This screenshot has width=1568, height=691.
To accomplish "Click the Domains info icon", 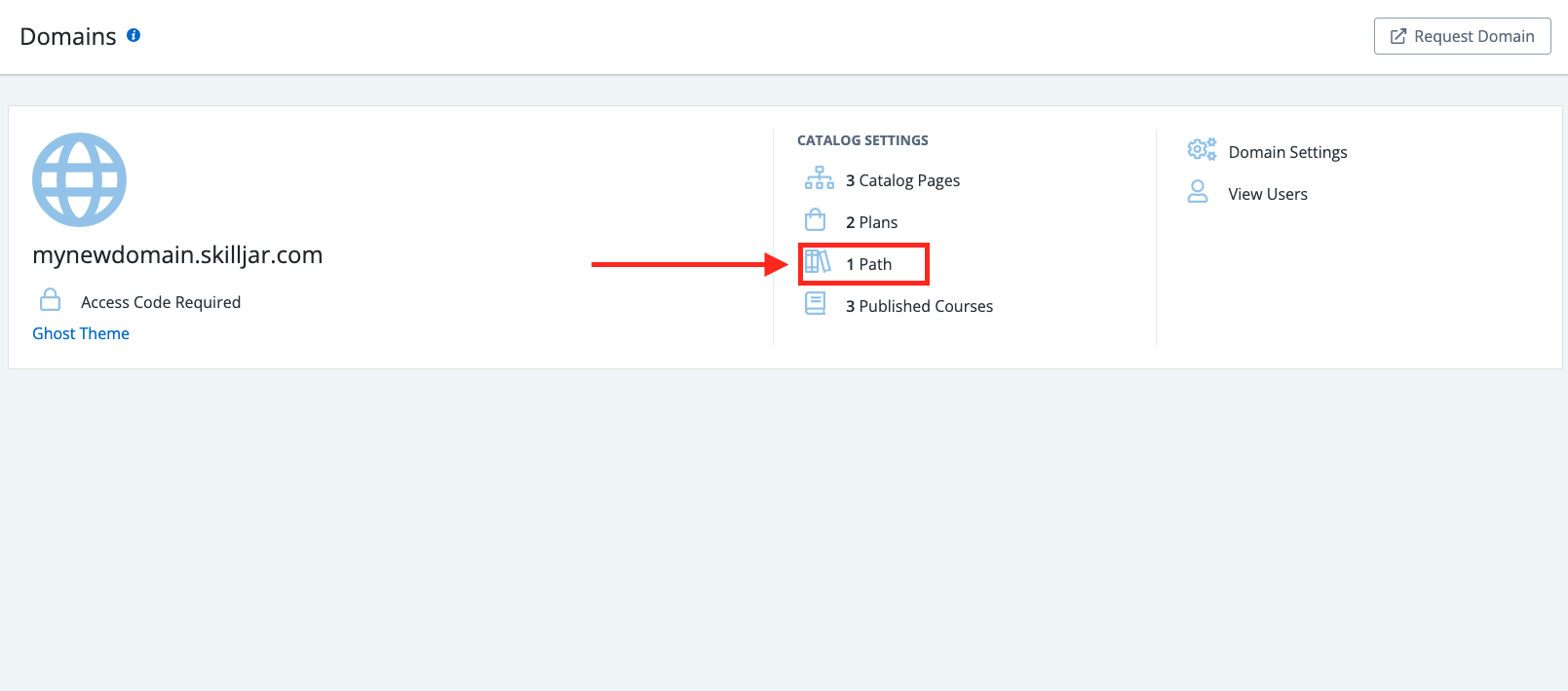I will (134, 35).
